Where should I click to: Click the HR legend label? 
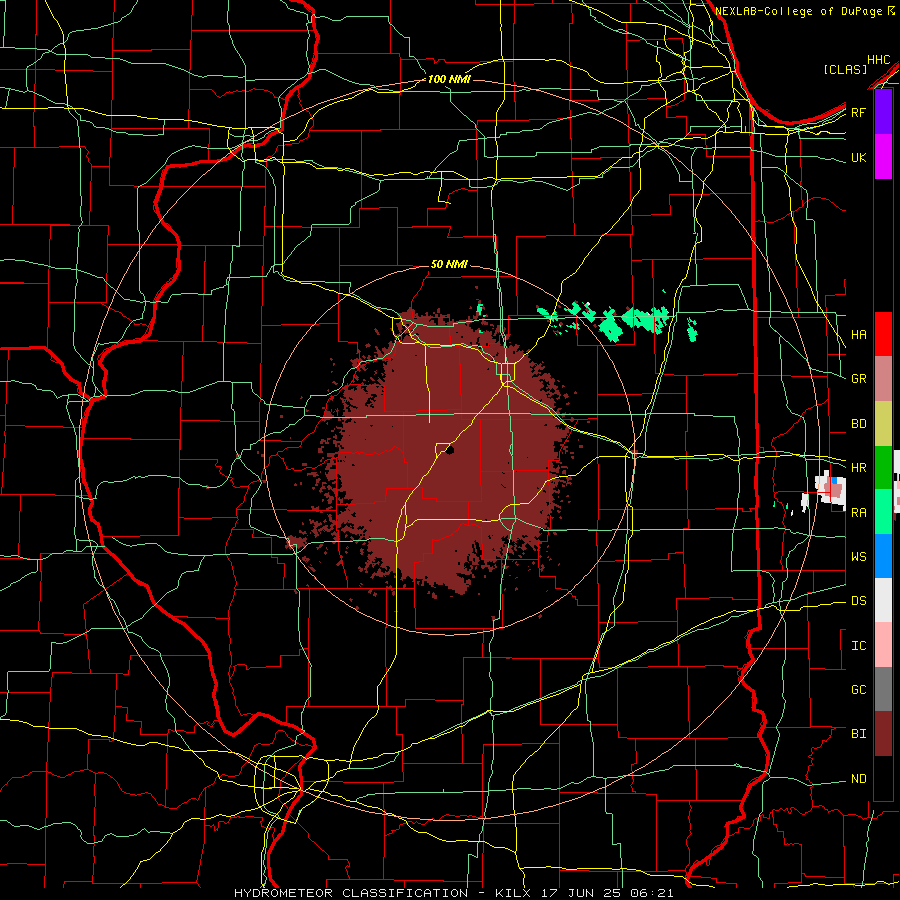(x=858, y=468)
